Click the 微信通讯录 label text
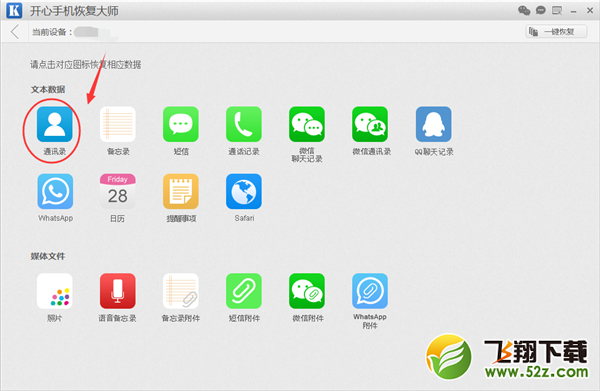This screenshot has height=391, width=600. click(x=372, y=152)
